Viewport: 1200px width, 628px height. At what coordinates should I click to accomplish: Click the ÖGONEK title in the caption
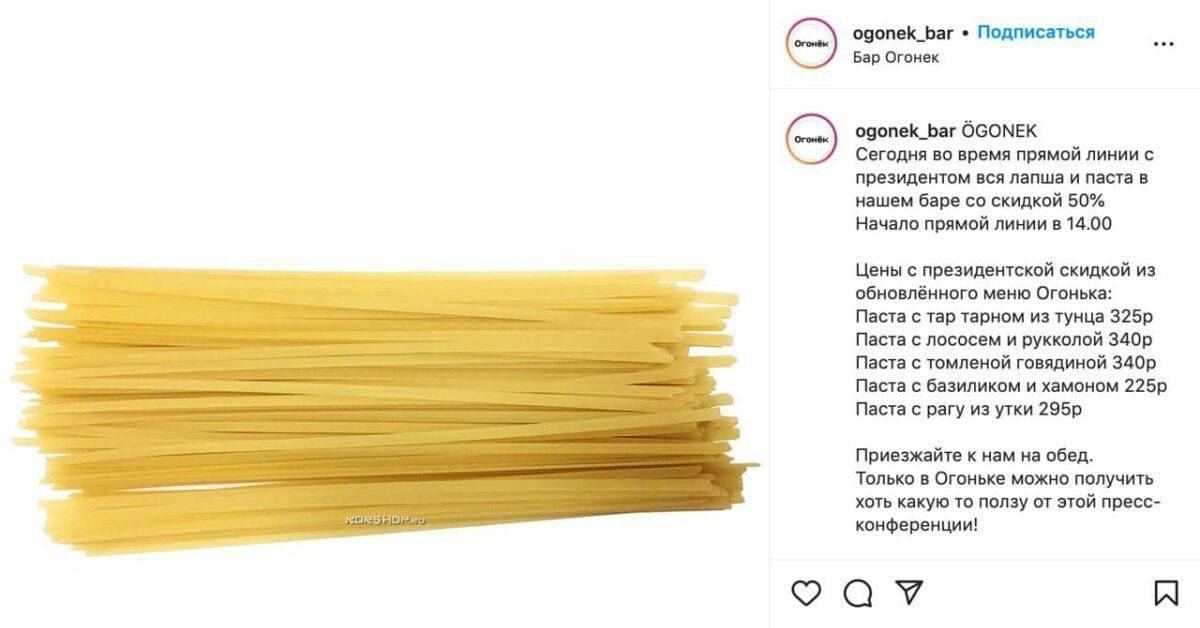point(1000,131)
